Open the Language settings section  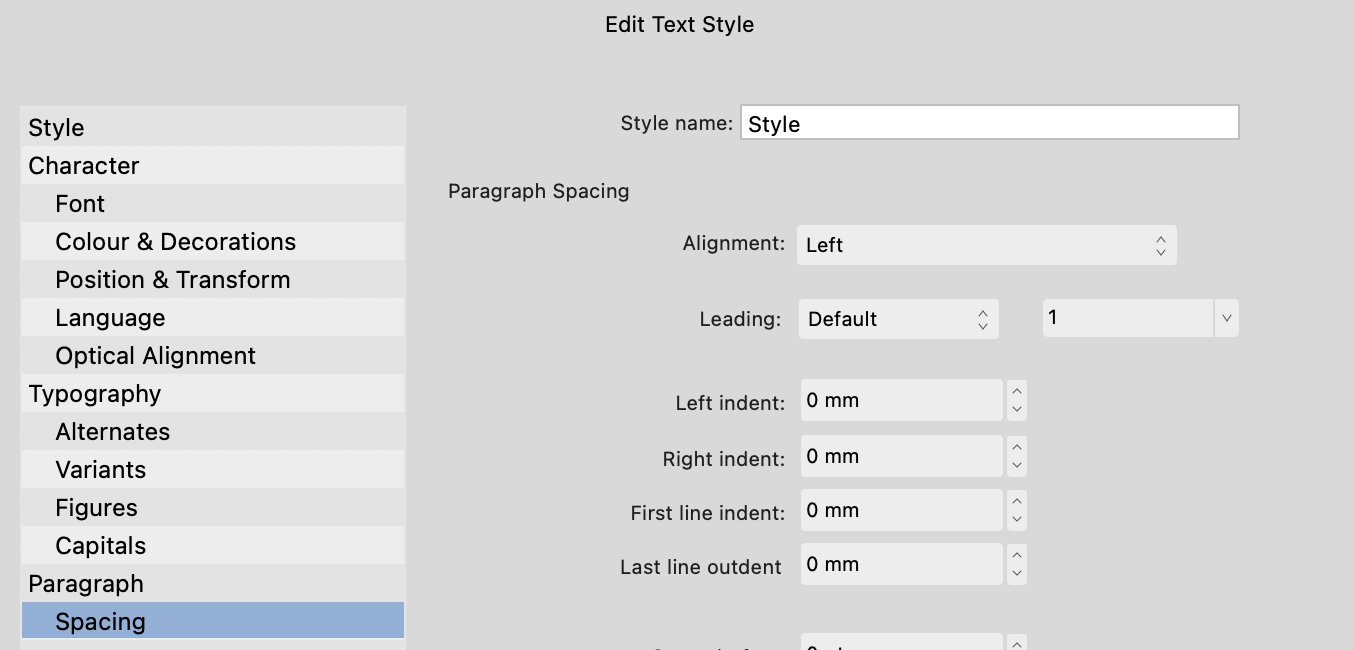point(110,317)
